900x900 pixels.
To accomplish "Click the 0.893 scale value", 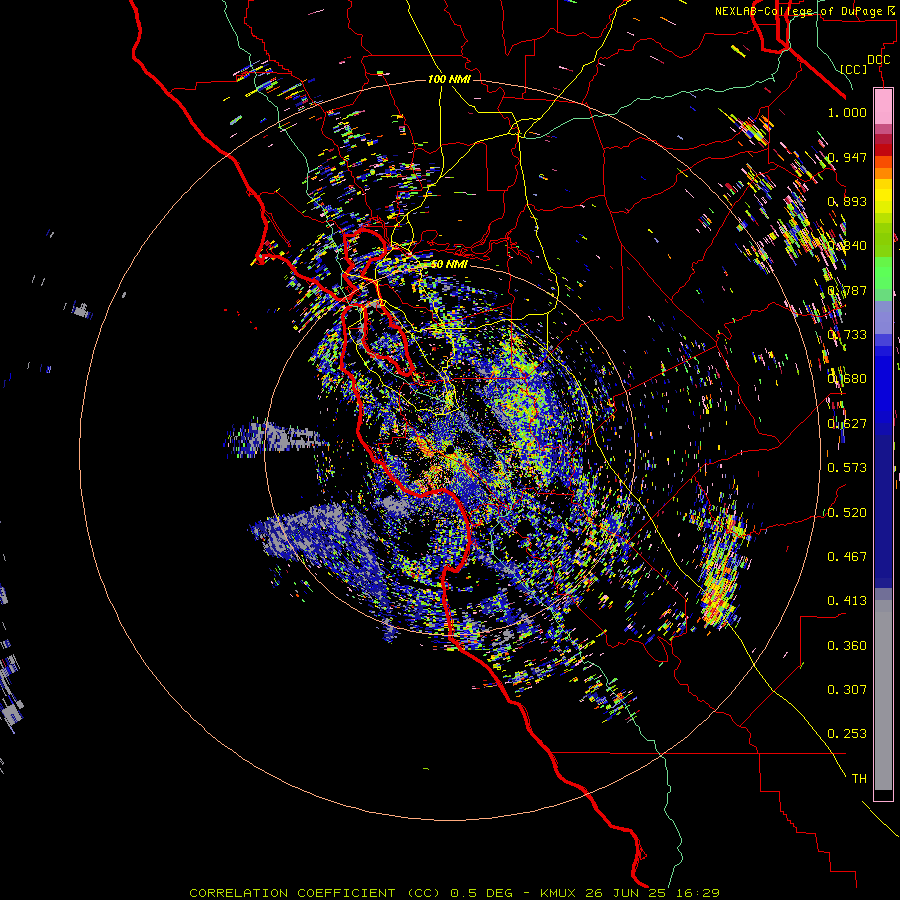I will 847,201.
